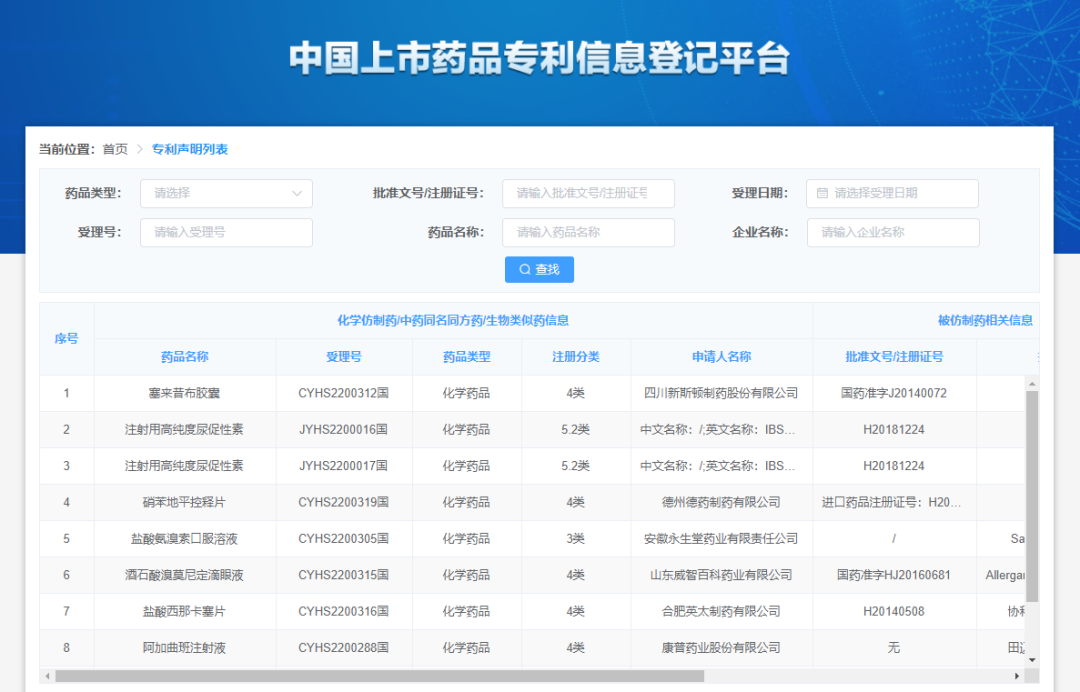Click the CYHS2200319国 cell
Image resolution: width=1080 pixels, height=692 pixels.
point(344,502)
